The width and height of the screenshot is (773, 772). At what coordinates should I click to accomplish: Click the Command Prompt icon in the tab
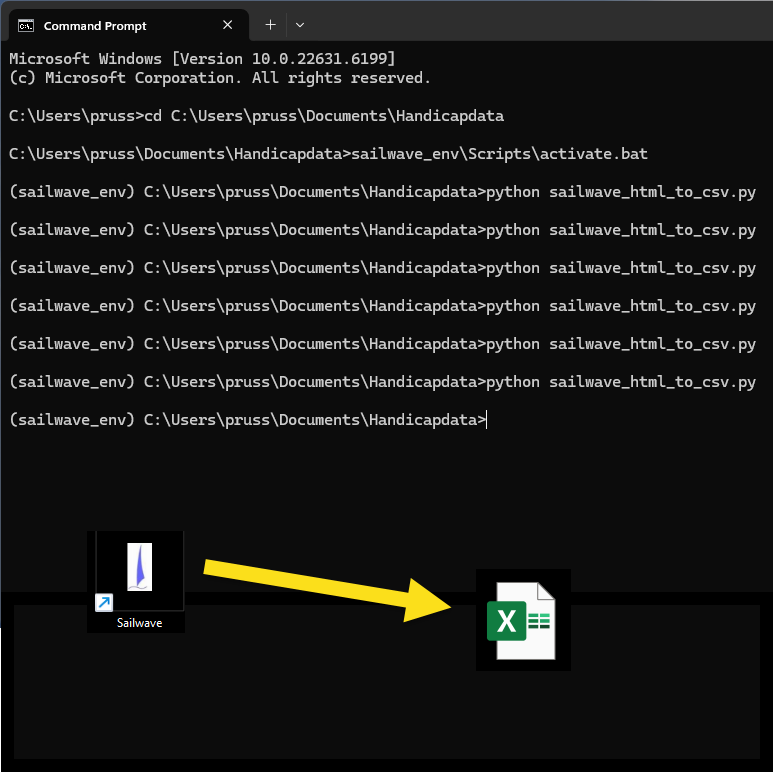tap(26, 25)
